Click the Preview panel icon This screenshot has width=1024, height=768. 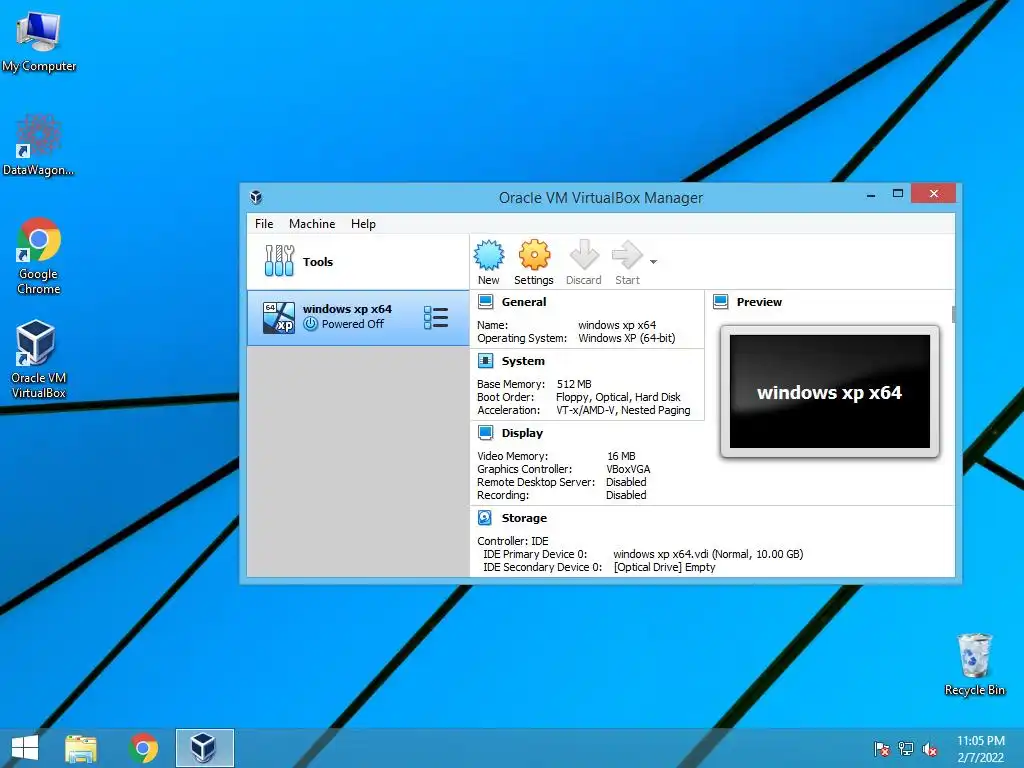click(x=720, y=302)
